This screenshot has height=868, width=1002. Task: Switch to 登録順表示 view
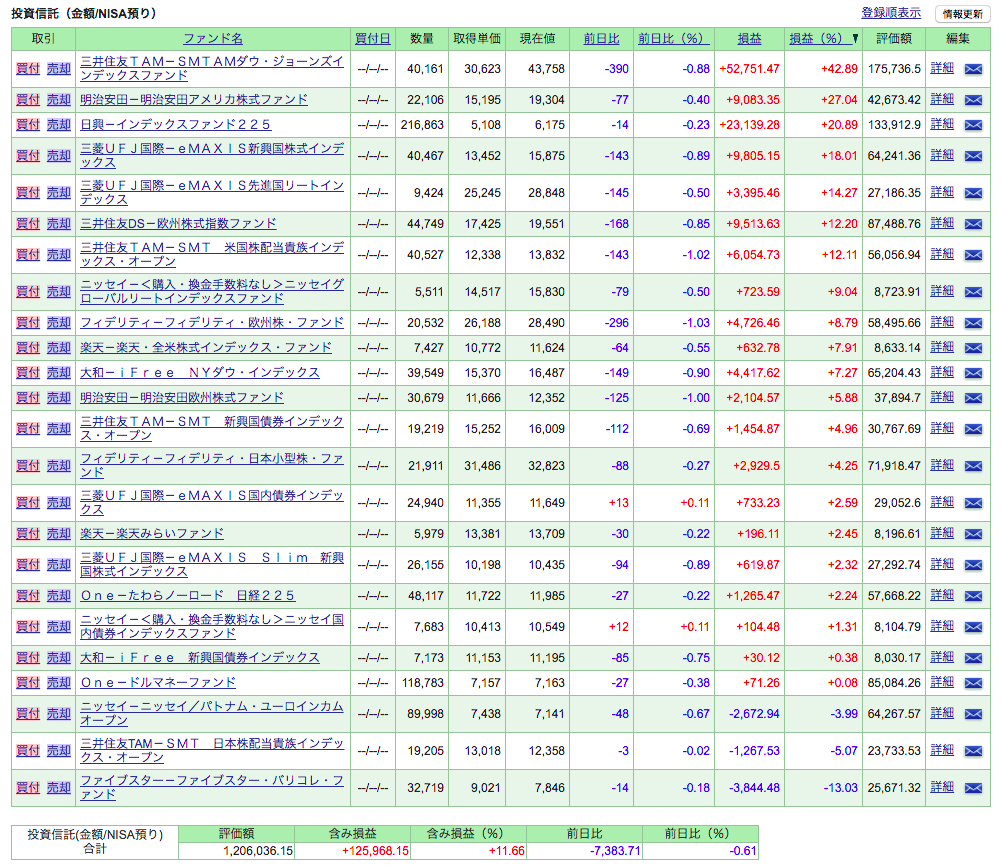tap(891, 13)
